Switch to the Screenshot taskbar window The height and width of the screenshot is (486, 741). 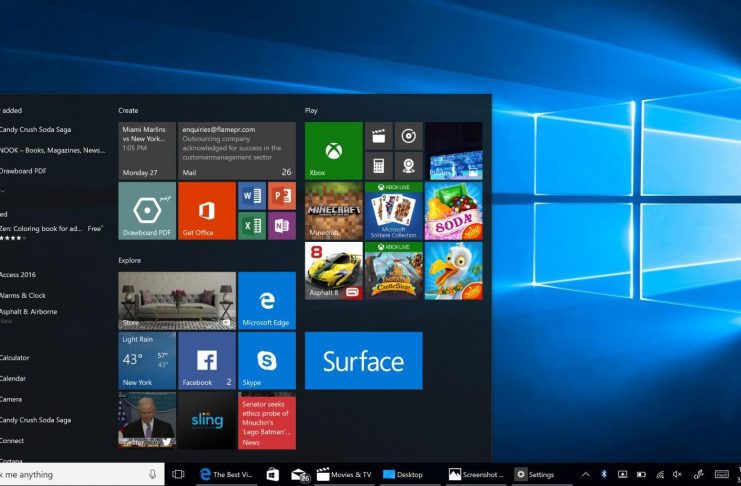point(476,474)
